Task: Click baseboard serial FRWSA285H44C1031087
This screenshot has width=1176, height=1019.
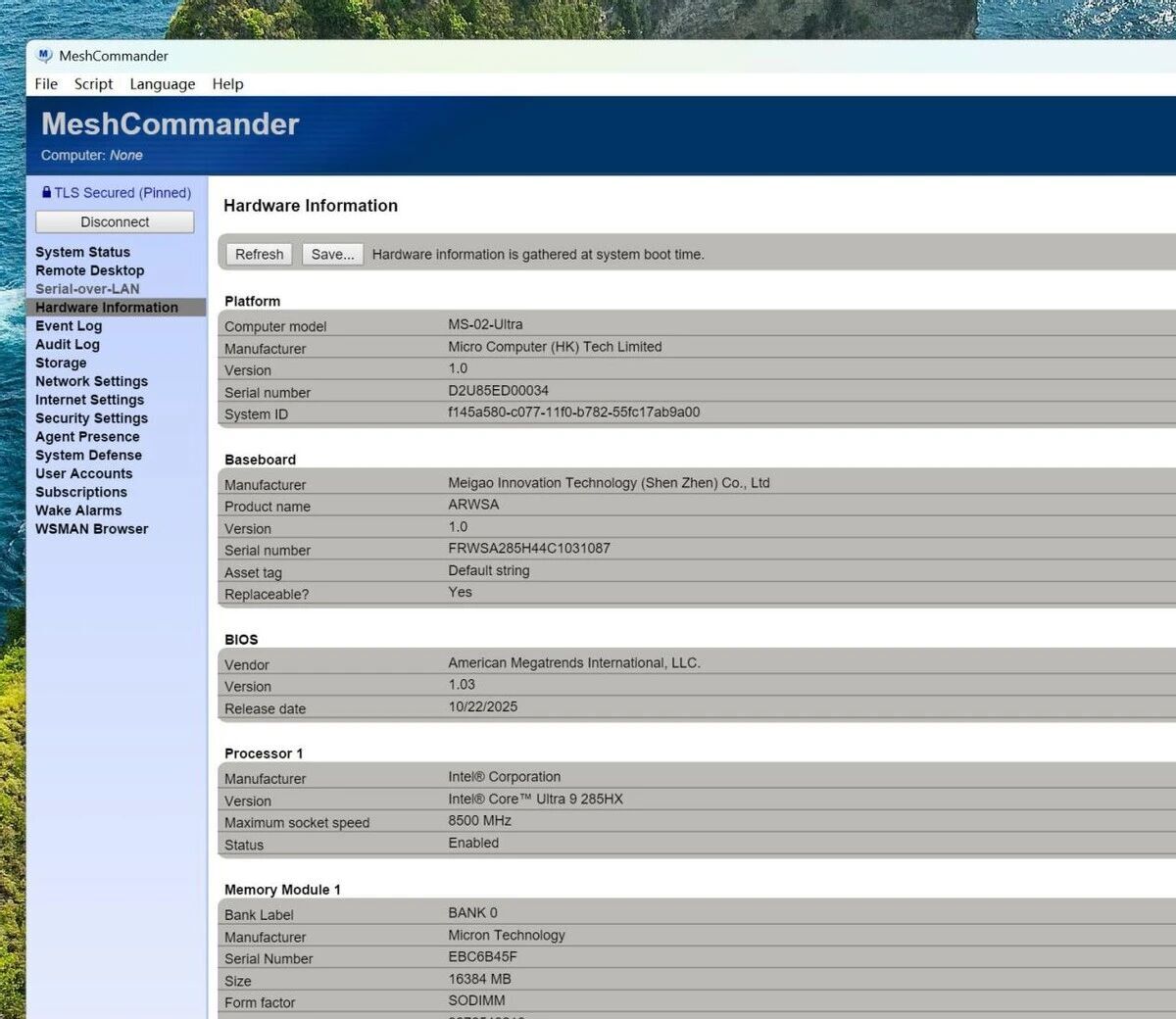Action: [x=528, y=549]
